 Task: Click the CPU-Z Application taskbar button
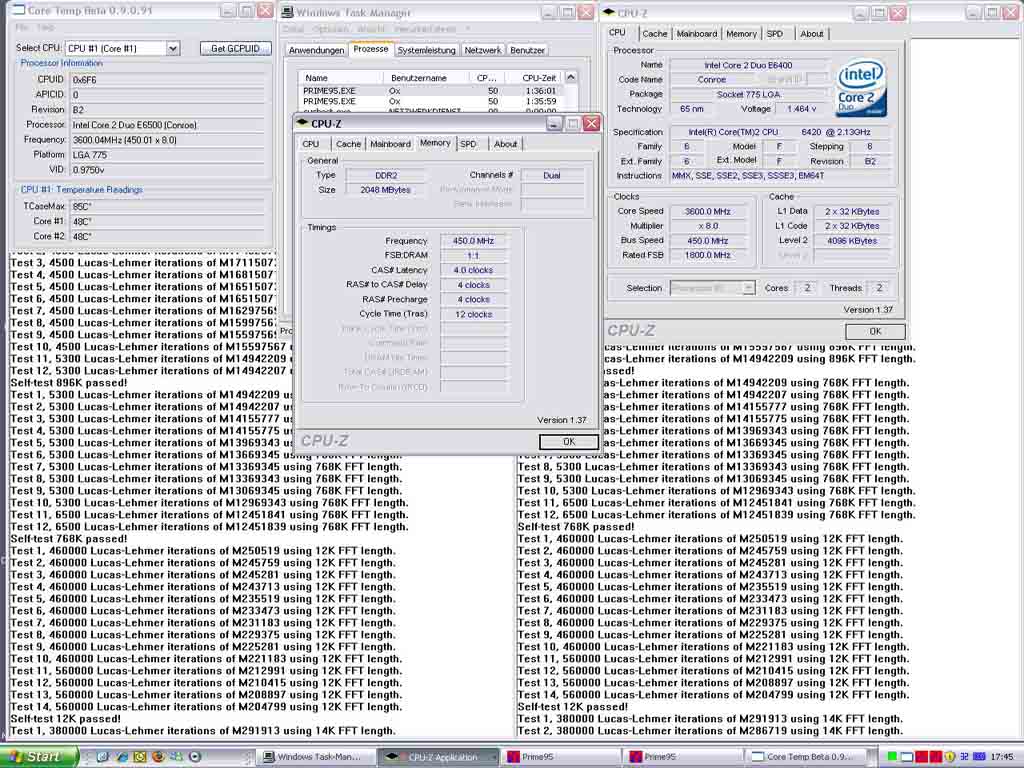coord(440,757)
